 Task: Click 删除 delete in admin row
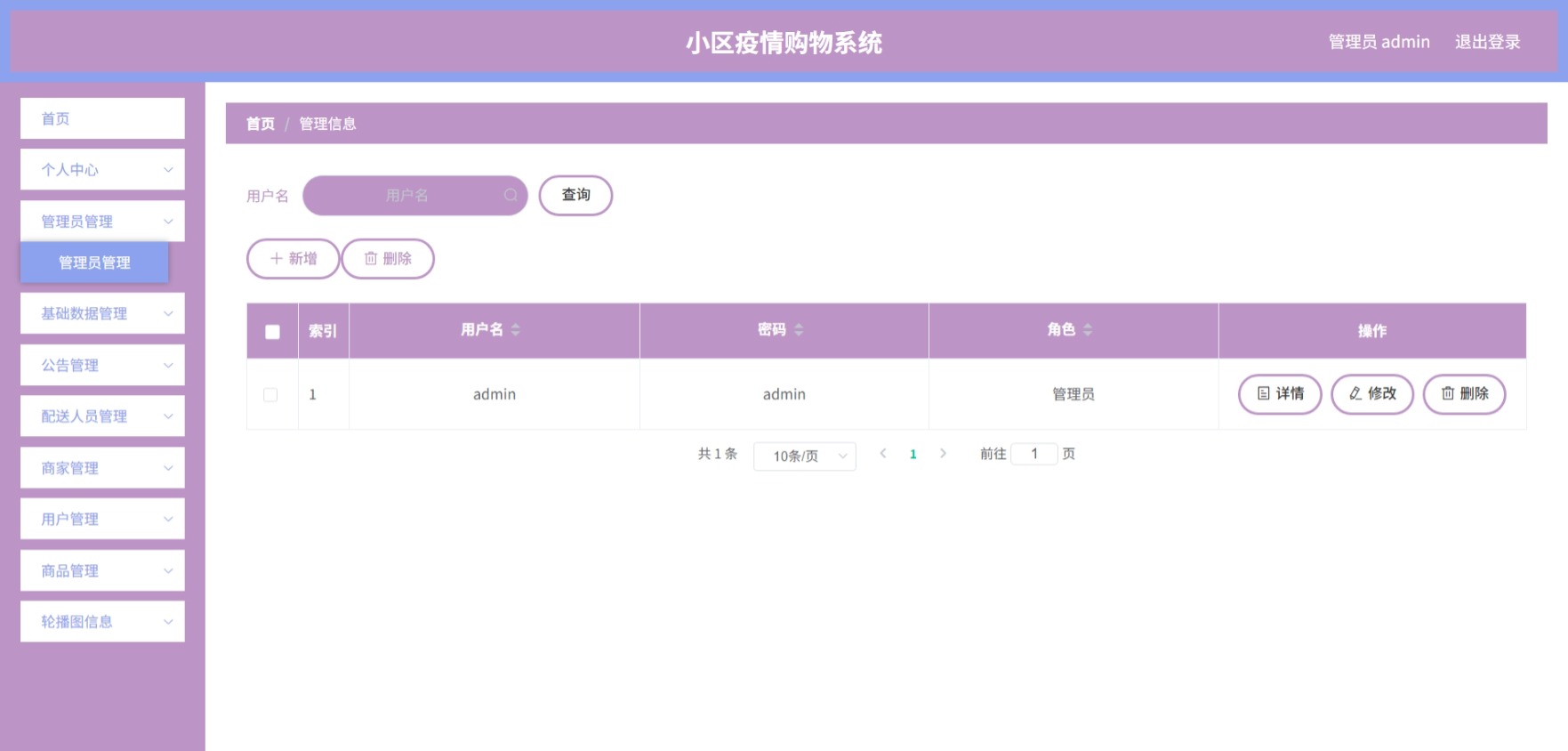pyautogui.click(x=1465, y=393)
